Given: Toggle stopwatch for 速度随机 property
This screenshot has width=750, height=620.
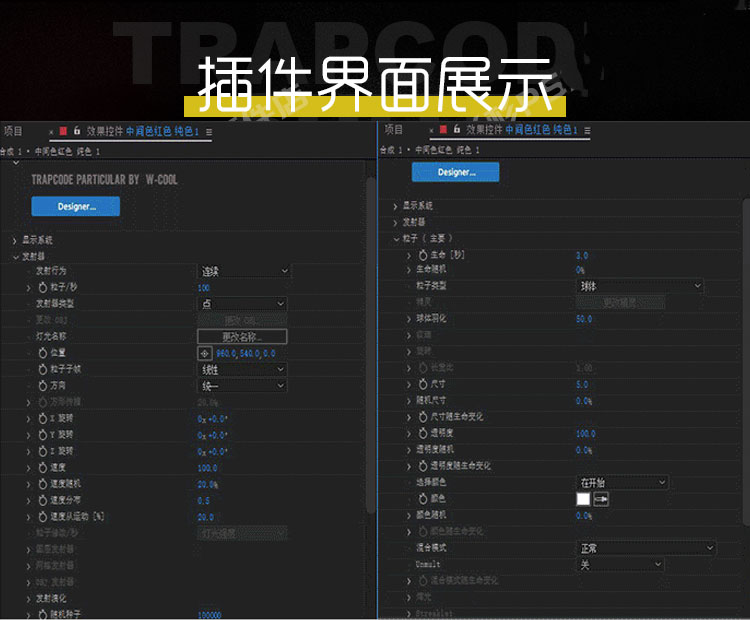Looking at the screenshot, I should [x=43, y=484].
